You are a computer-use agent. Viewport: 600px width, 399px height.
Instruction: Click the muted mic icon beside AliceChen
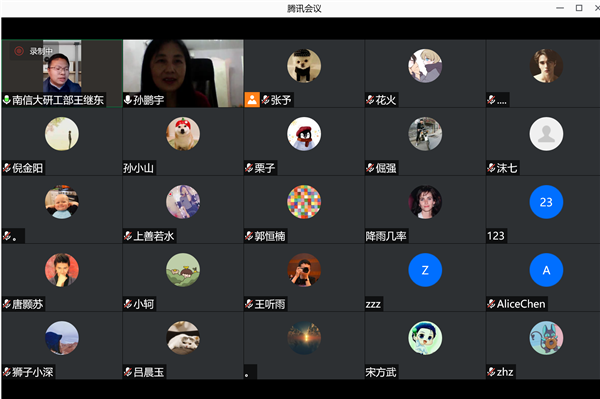pyautogui.click(x=491, y=304)
